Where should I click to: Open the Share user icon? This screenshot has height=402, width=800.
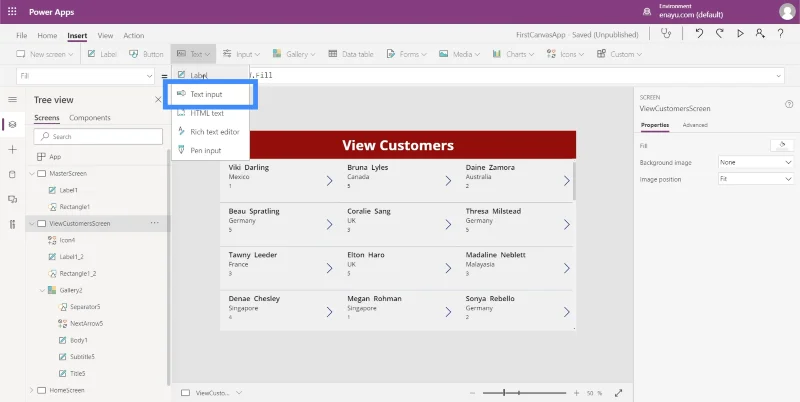pyautogui.click(x=760, y=34)
